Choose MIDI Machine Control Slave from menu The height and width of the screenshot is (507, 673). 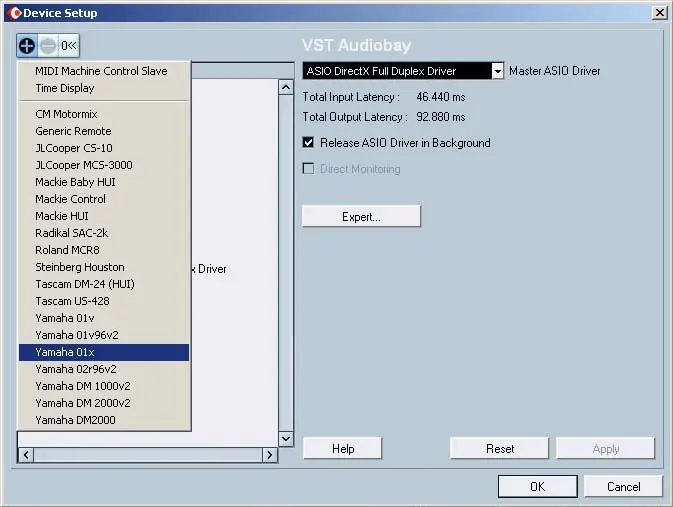pos(103,71)
